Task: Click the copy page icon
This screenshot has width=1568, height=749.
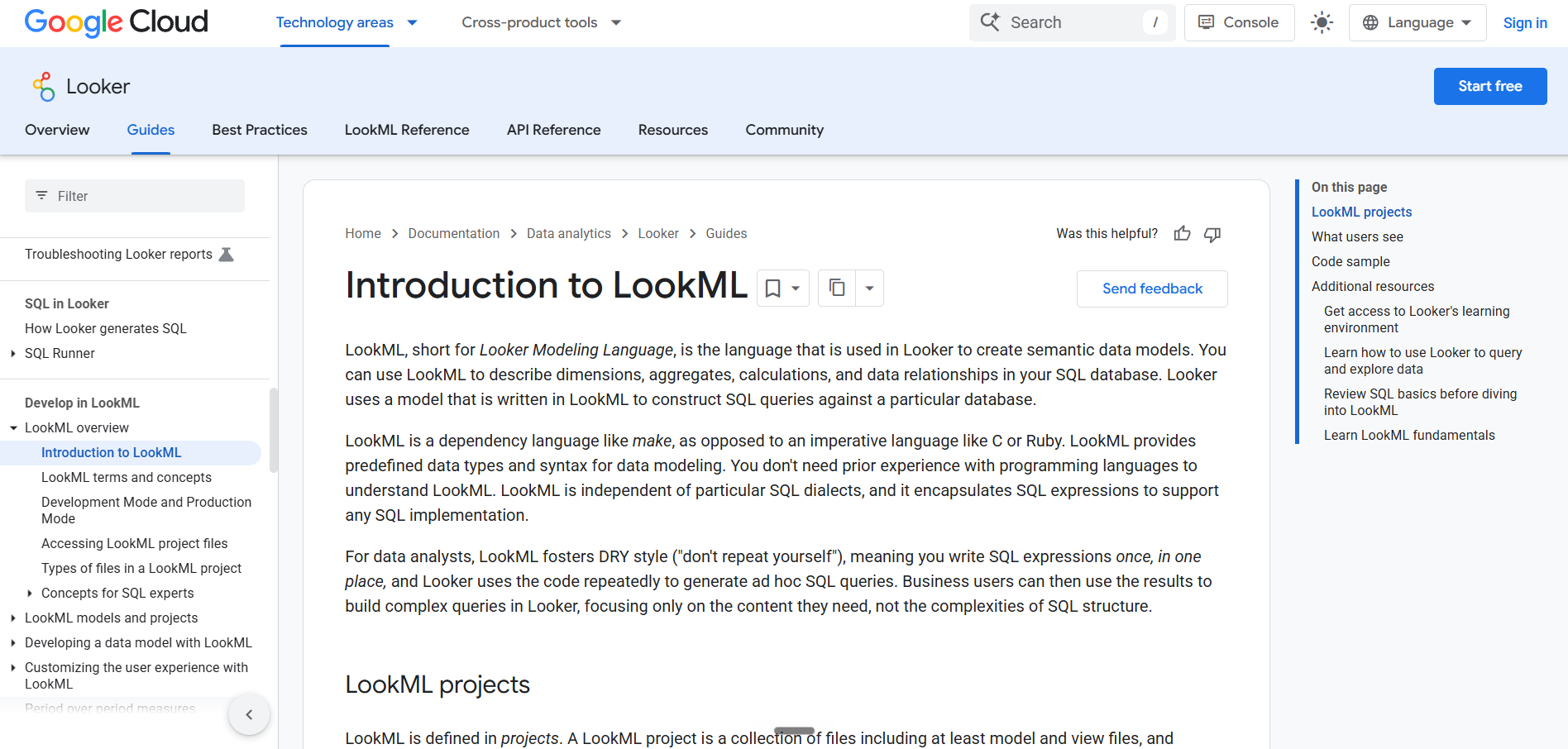Action: (x=837, y=288)
